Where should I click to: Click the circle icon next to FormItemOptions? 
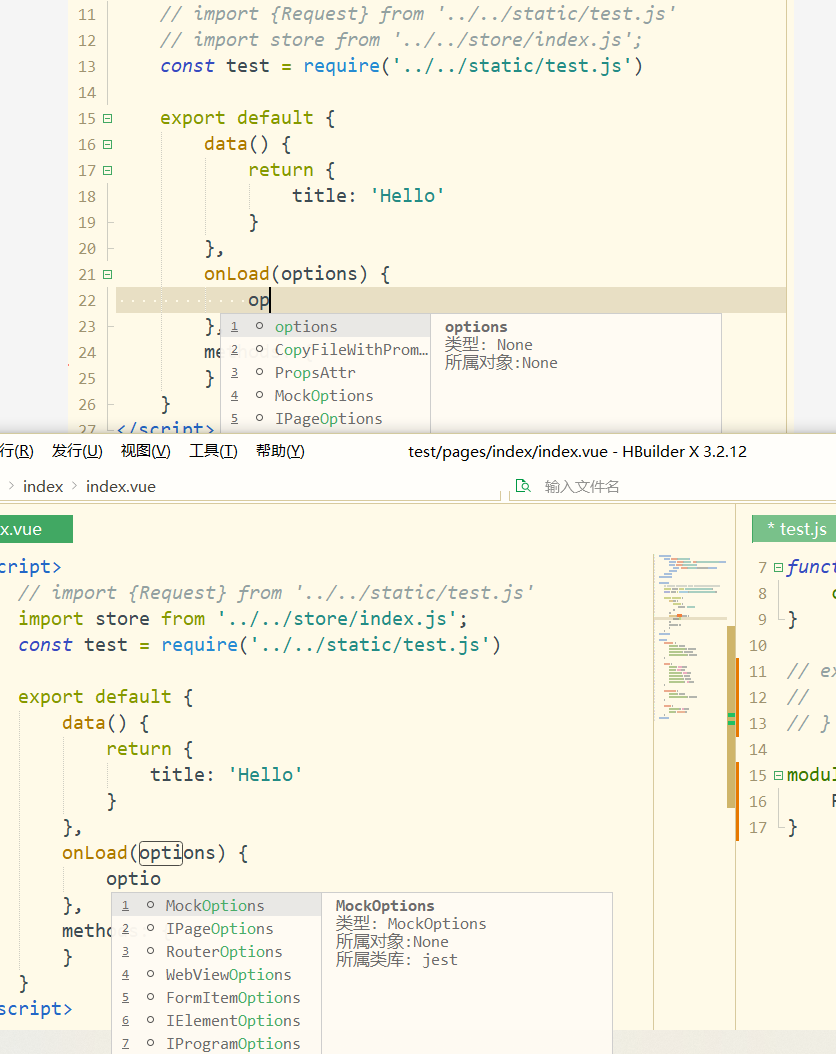tap(150, 997)
